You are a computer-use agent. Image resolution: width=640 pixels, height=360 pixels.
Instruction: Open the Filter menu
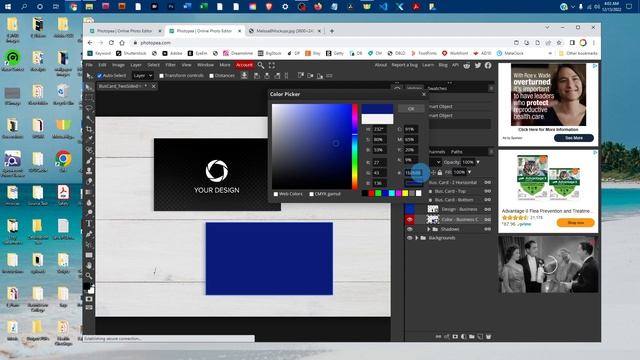click(x=171, y=65)
